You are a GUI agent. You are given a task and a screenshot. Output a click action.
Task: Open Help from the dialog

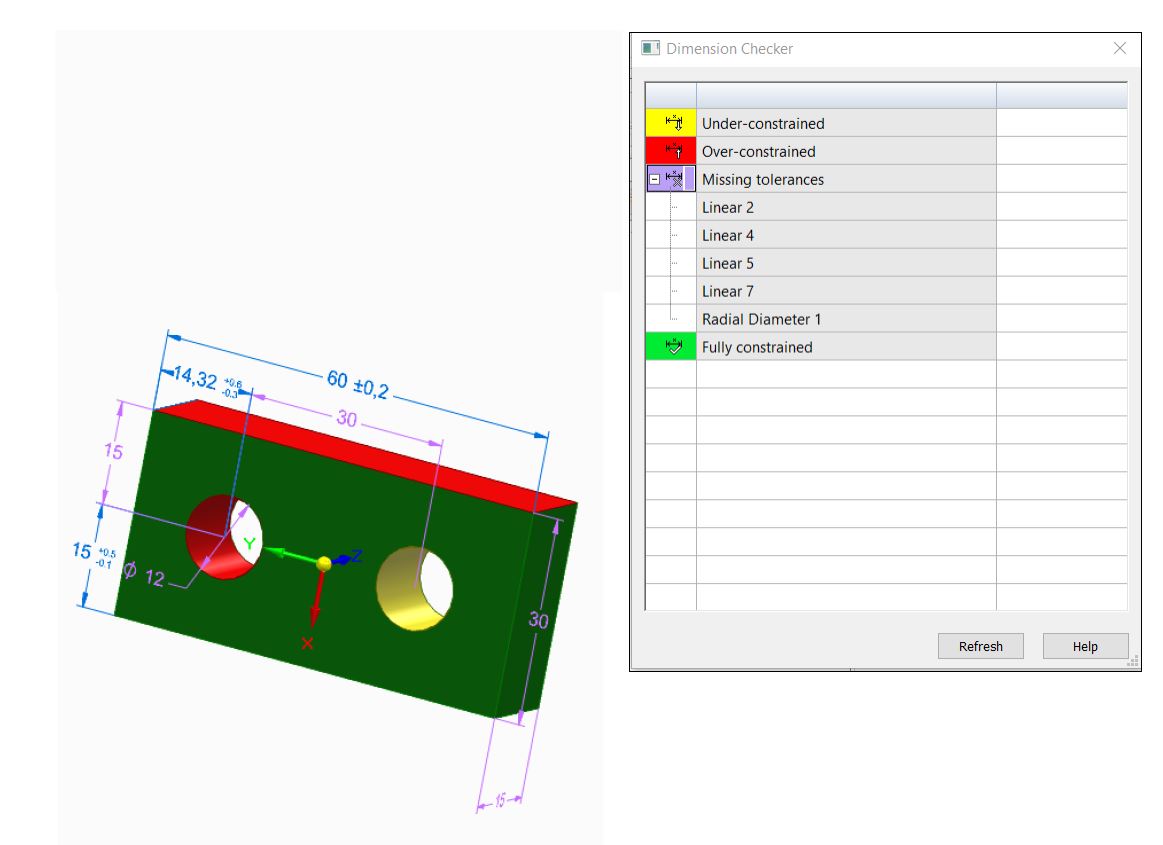1084,645
